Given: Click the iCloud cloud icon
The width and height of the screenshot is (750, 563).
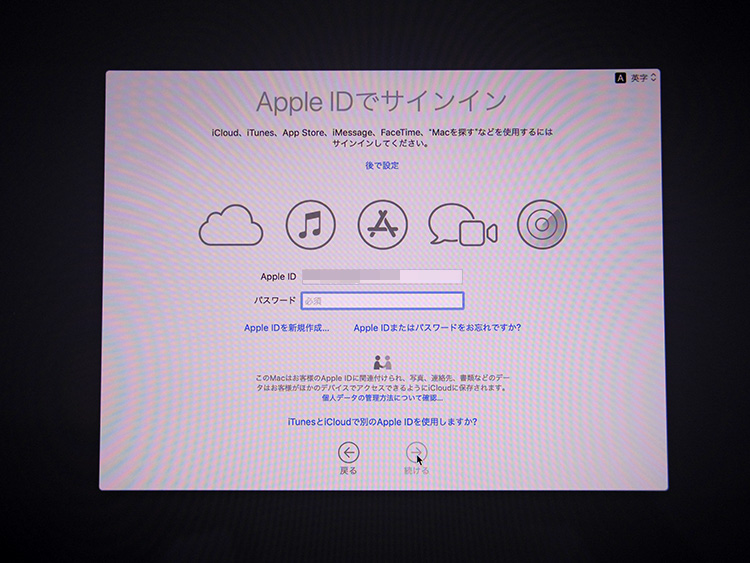Looking at the screenshot, I should pos(231,225).
